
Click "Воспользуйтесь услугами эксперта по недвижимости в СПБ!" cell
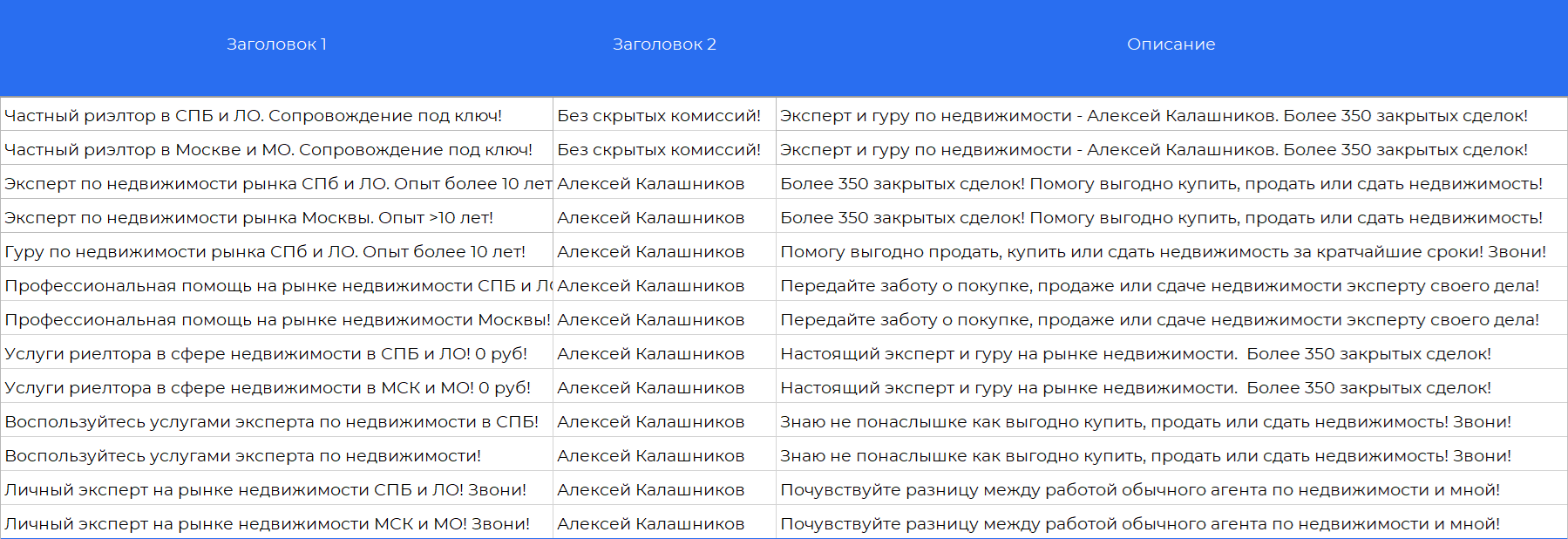(x=271, y=422)
